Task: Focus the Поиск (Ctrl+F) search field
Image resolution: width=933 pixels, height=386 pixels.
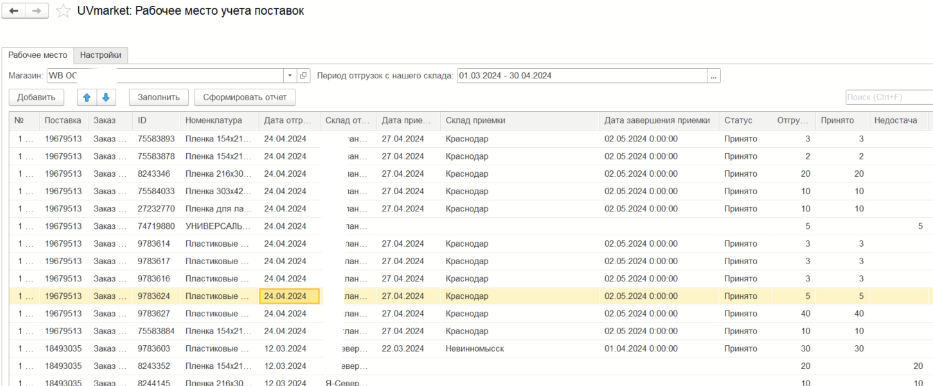Action: coord(889,97)
